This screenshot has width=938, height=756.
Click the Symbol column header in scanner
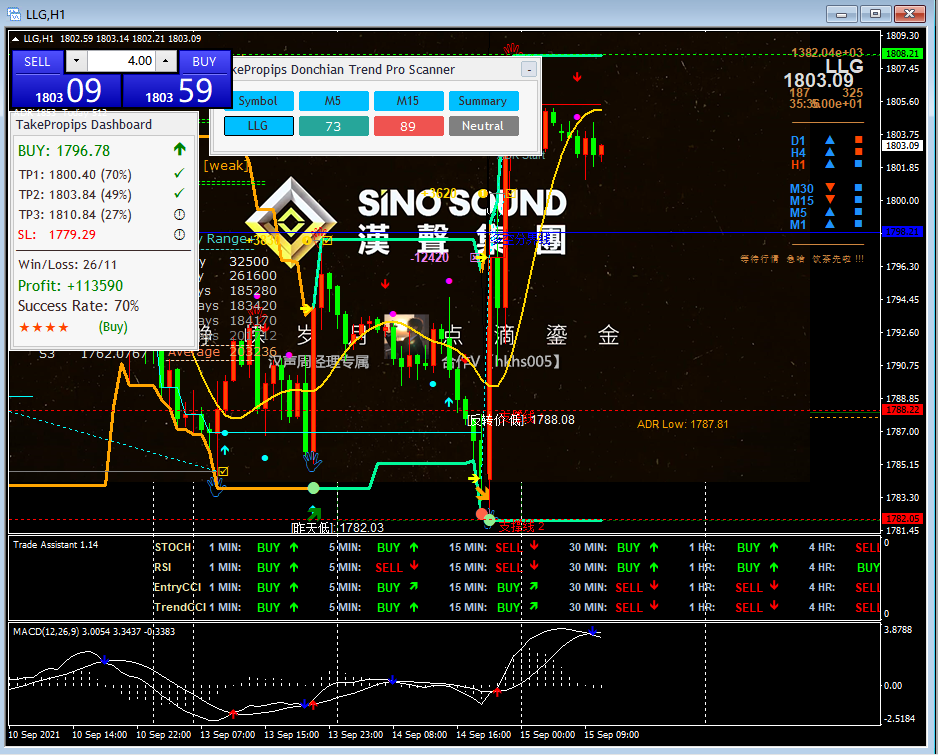(258, 101)
